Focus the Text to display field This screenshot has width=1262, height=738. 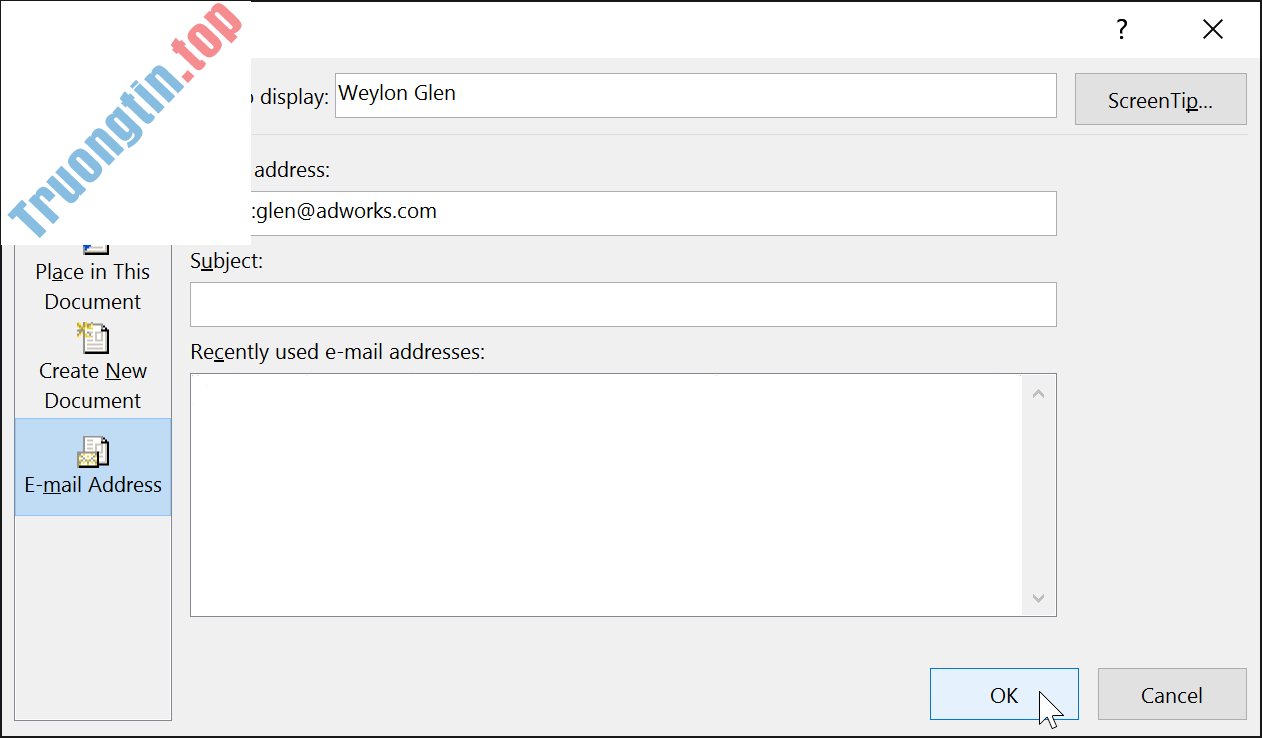pyautogui.click(x=695, y=95)
